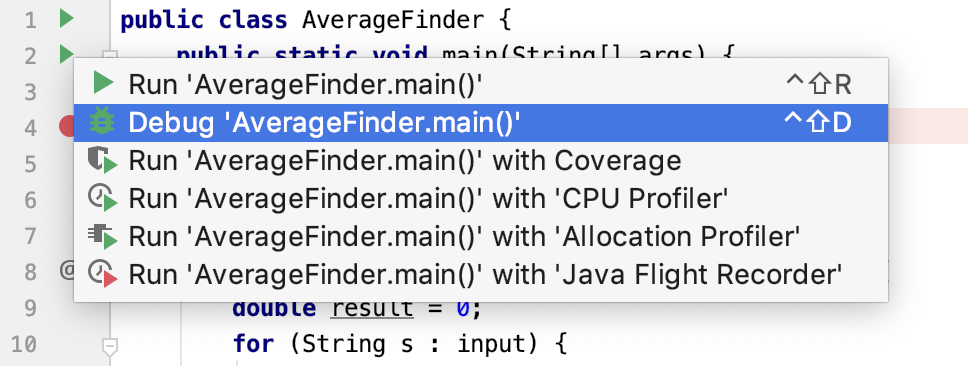The width and height of the screenshot is (968, 366).
Task: Click the green run gutter arrow on line 1
Action: [67, 19]
